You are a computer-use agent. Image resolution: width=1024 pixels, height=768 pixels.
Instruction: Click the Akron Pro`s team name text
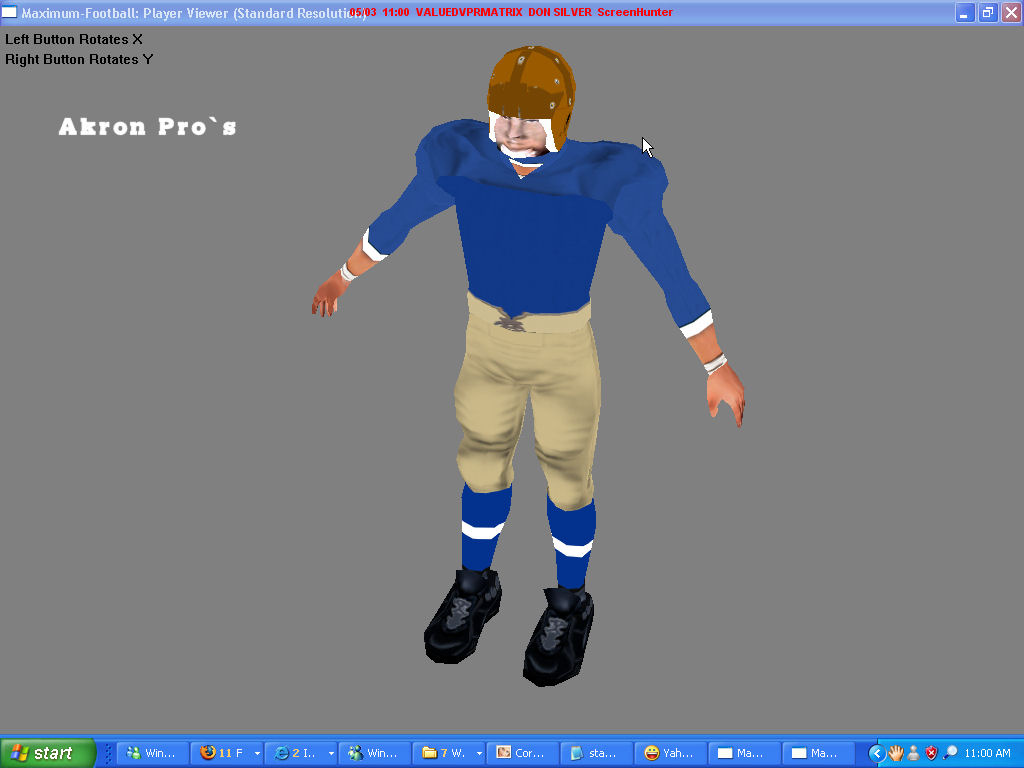(x=148, y=127)
